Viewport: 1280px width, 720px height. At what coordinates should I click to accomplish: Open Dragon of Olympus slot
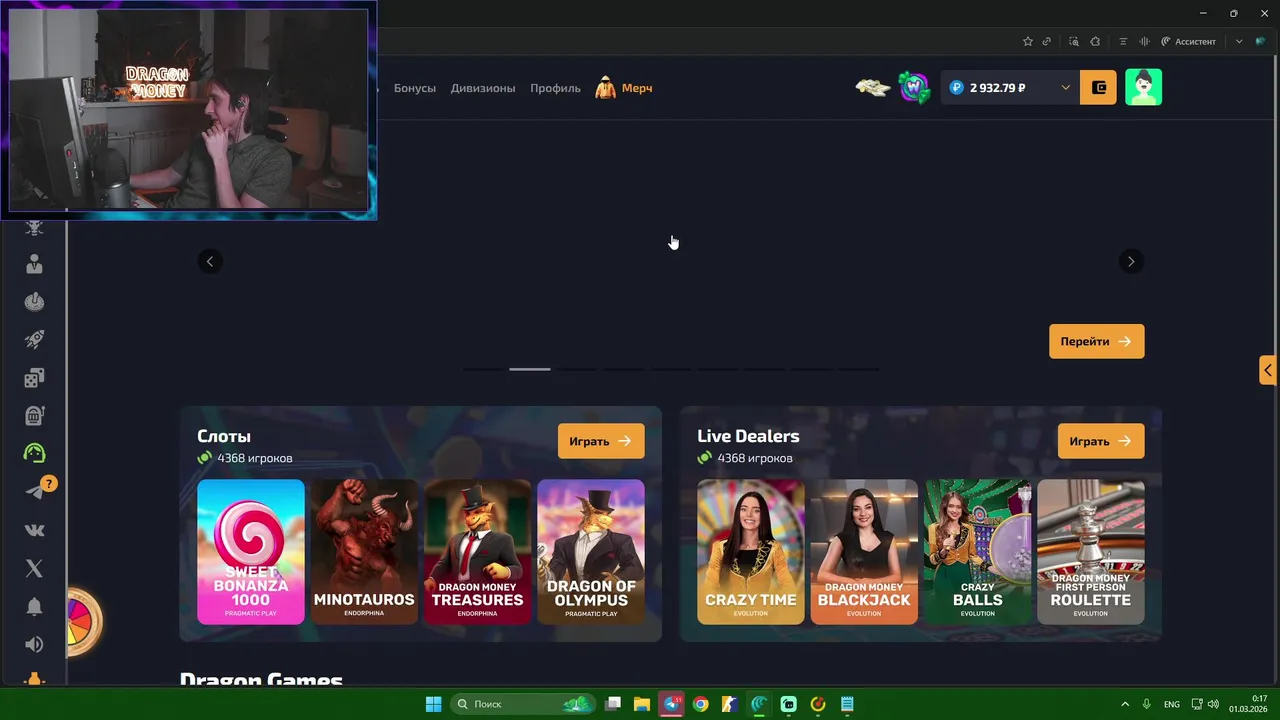[x=591, y=552]
